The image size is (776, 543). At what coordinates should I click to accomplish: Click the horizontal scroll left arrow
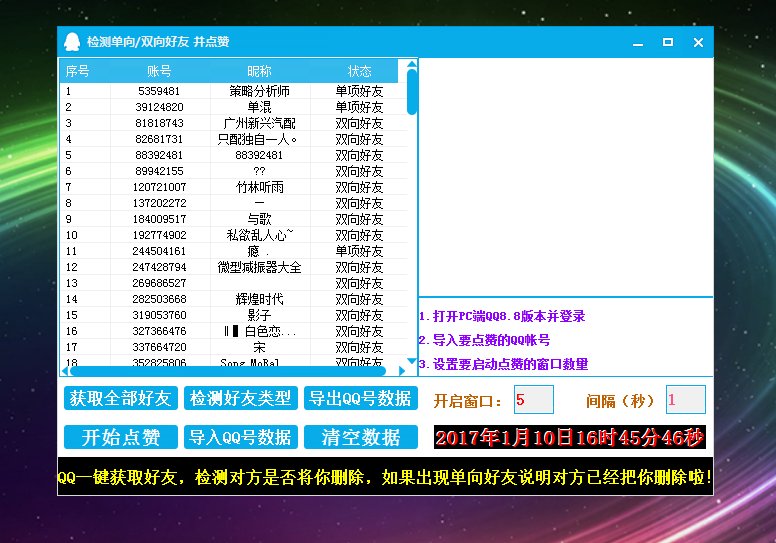(x=65, y=371)
